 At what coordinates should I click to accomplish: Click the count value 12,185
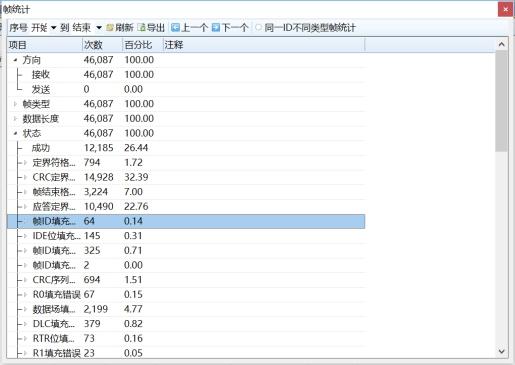click(x=99, y=148)
